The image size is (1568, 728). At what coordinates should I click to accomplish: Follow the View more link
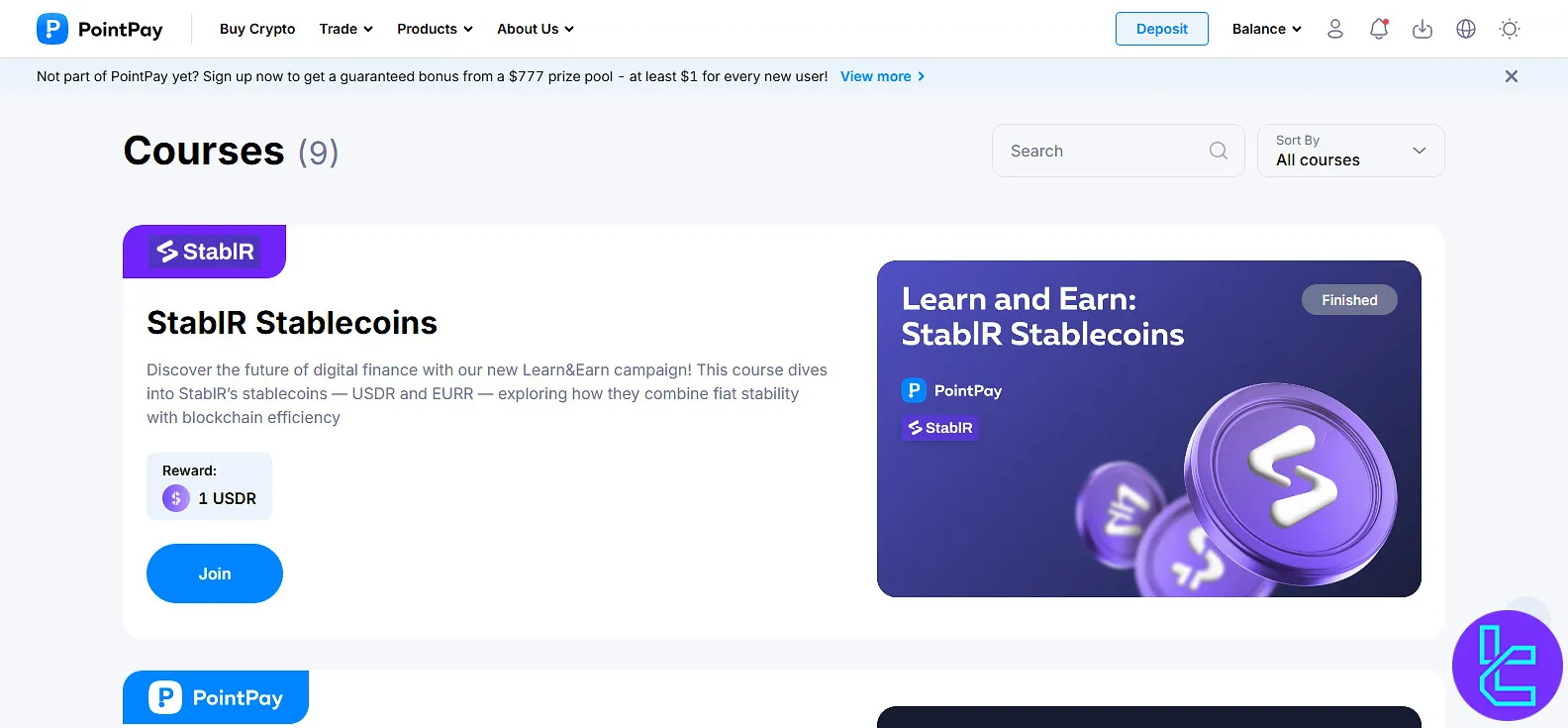pos(883,76)
